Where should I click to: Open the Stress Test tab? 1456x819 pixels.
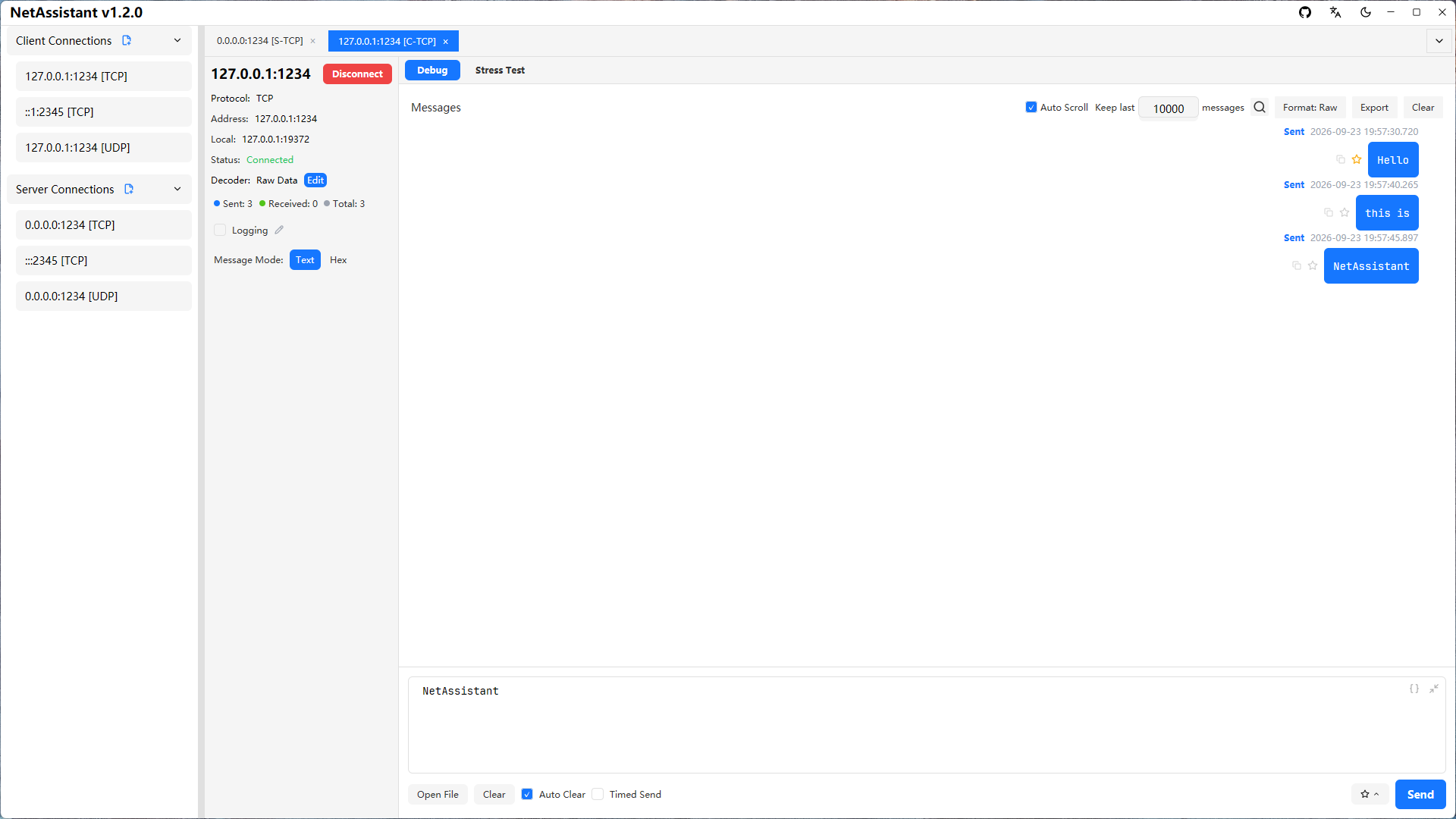tap(500, 70)
